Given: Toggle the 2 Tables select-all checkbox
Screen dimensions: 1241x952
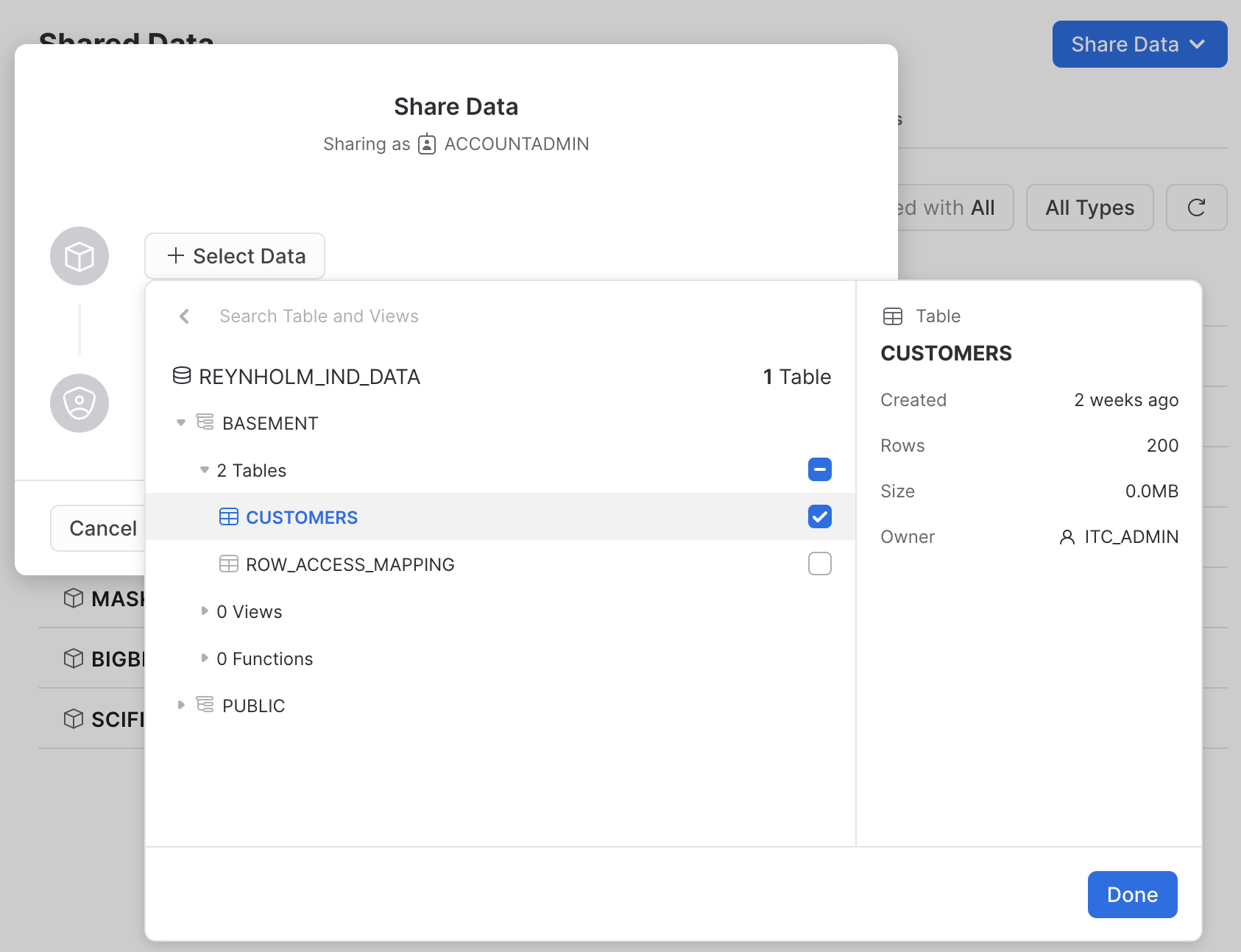Looking at the screenshot, I should point(819,469).
